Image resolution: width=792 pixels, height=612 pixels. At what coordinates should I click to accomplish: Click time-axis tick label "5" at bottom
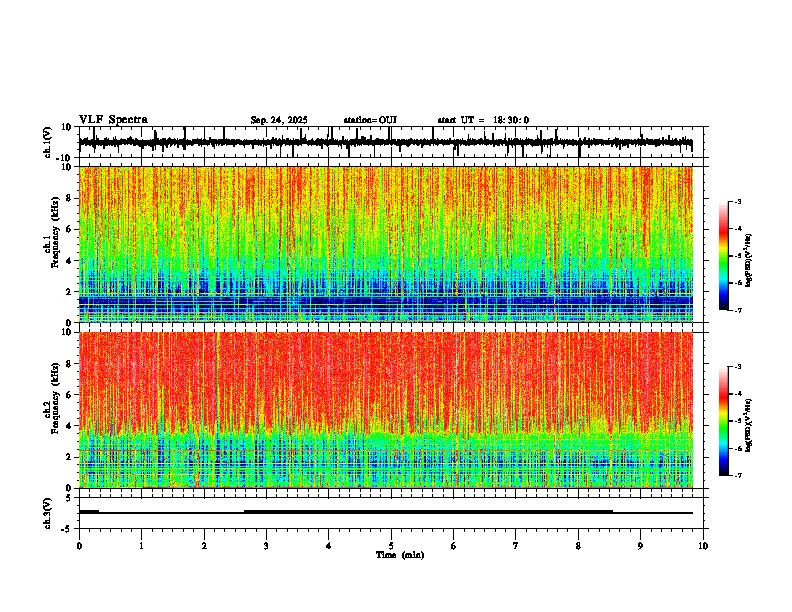(391, 546)
